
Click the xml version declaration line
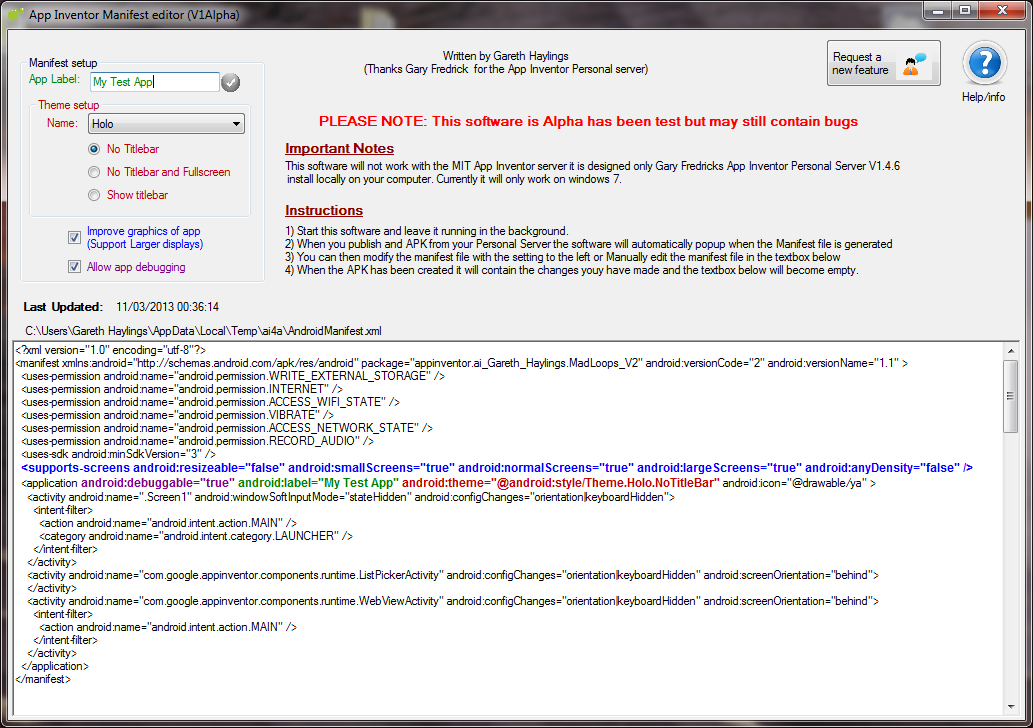(111, 350)
